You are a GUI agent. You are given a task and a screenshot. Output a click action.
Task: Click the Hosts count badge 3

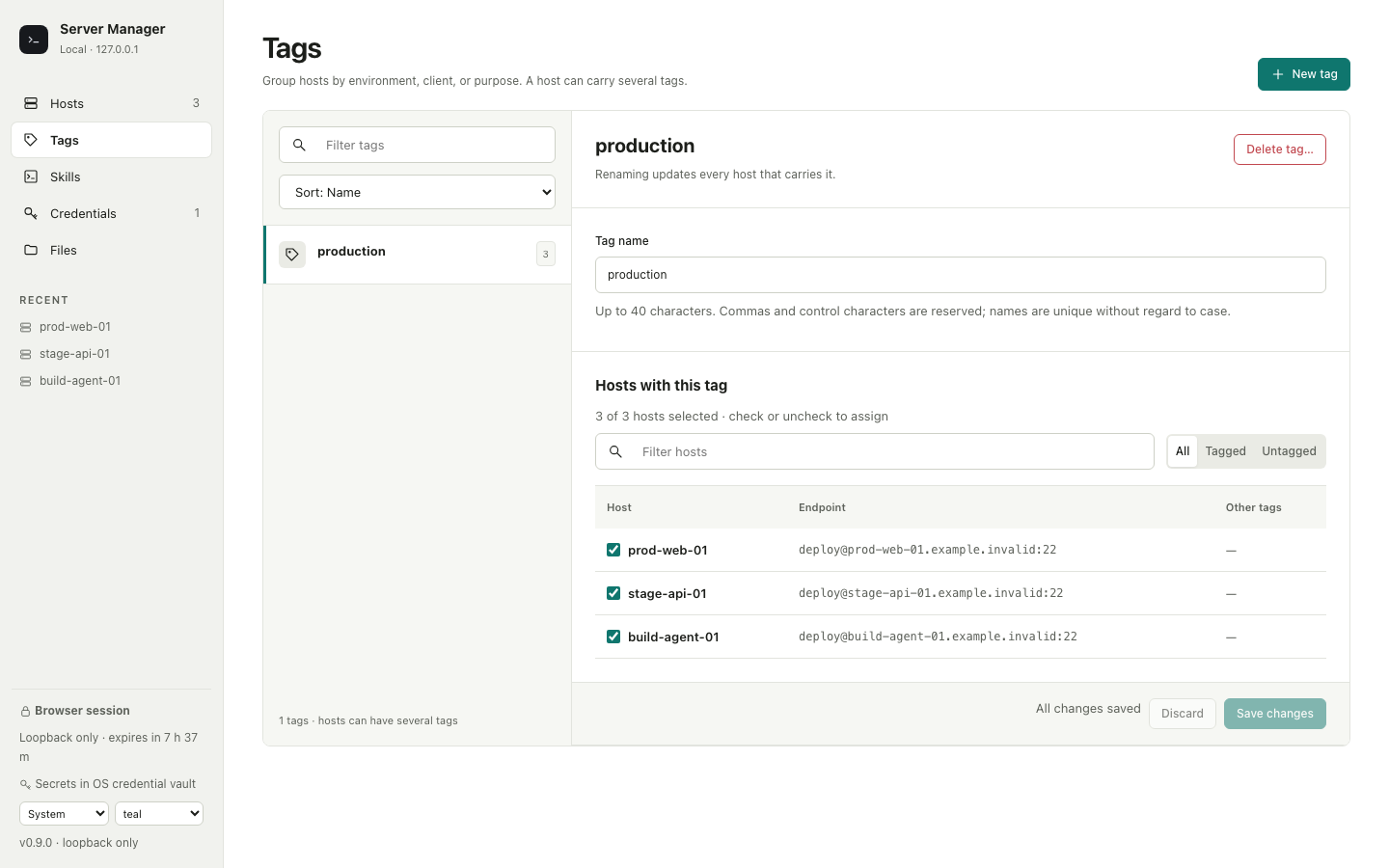pos(196,103)
